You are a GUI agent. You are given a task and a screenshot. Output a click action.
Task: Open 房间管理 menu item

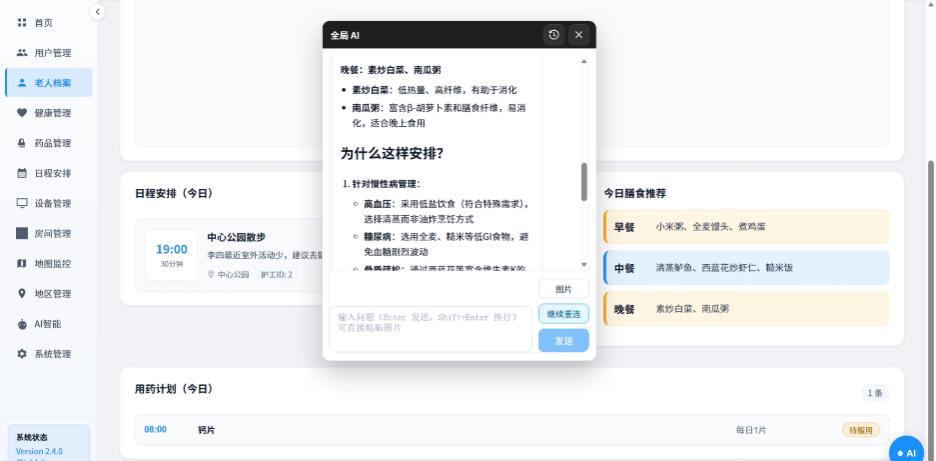[x=49, y=233]
